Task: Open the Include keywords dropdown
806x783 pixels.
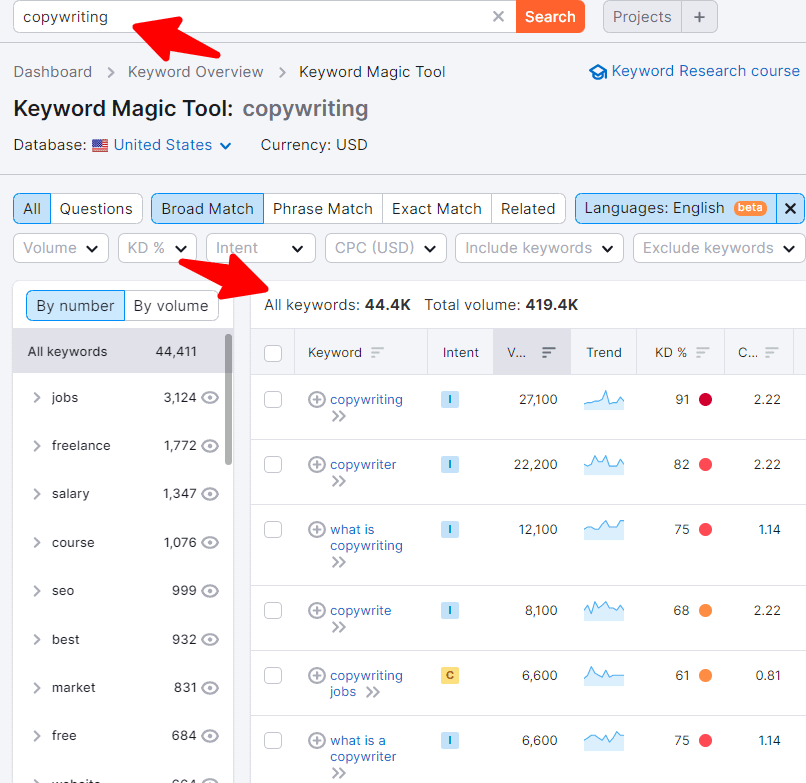Action: (x=539, y=248)
